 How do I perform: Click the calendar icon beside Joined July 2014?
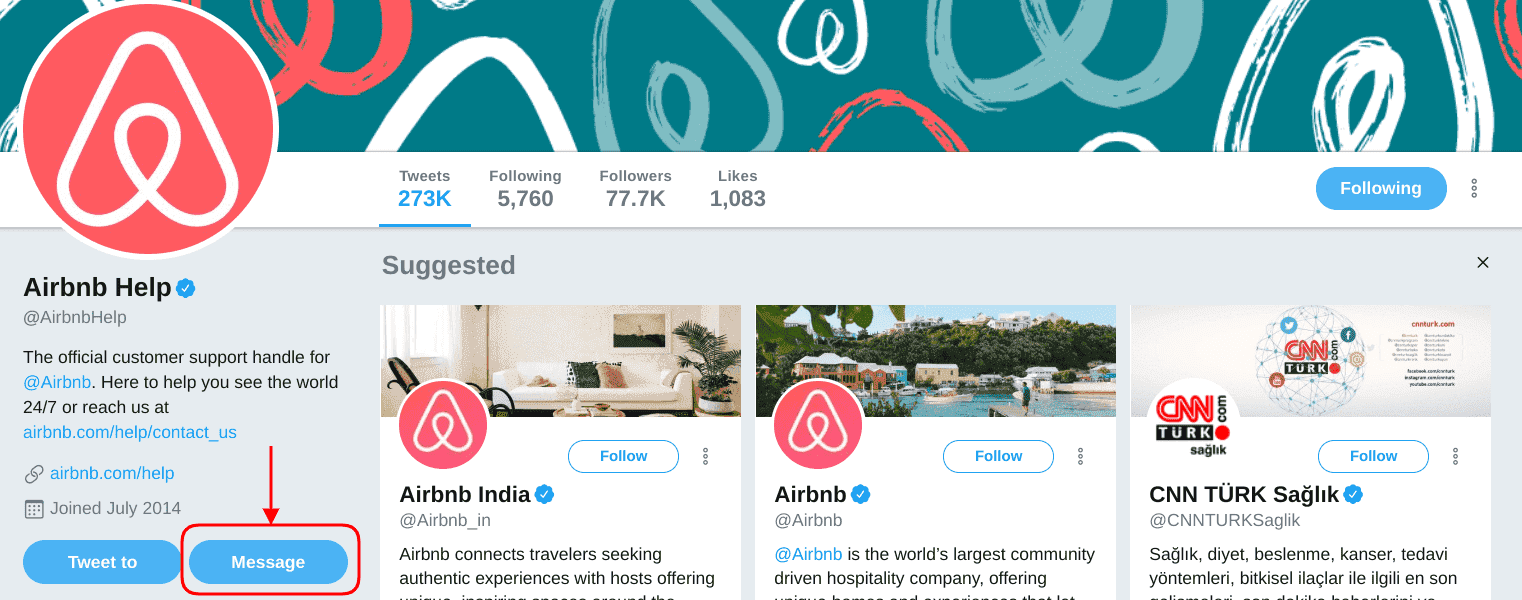[x=32, y=508]
